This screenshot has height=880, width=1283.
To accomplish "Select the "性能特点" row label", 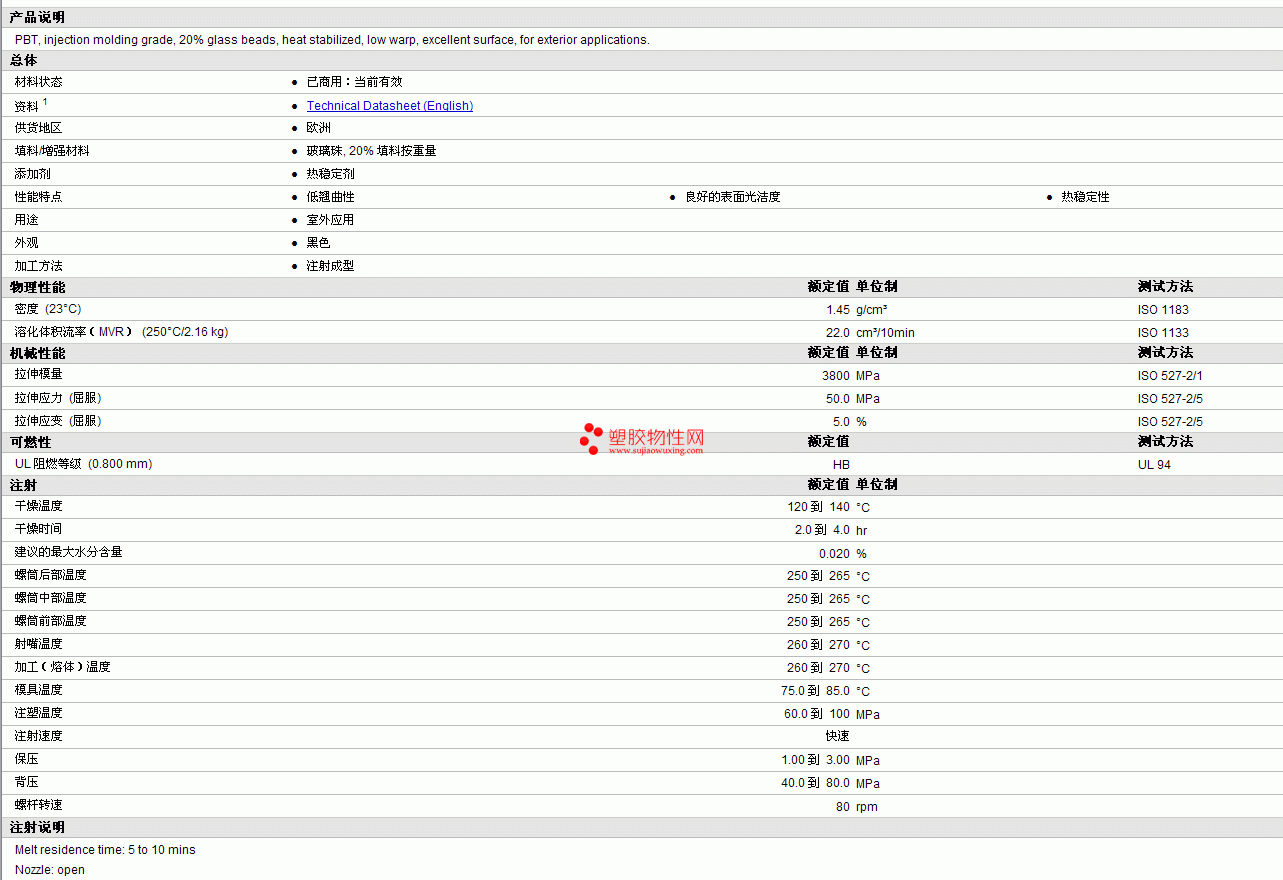I will (x=38, y=197).
